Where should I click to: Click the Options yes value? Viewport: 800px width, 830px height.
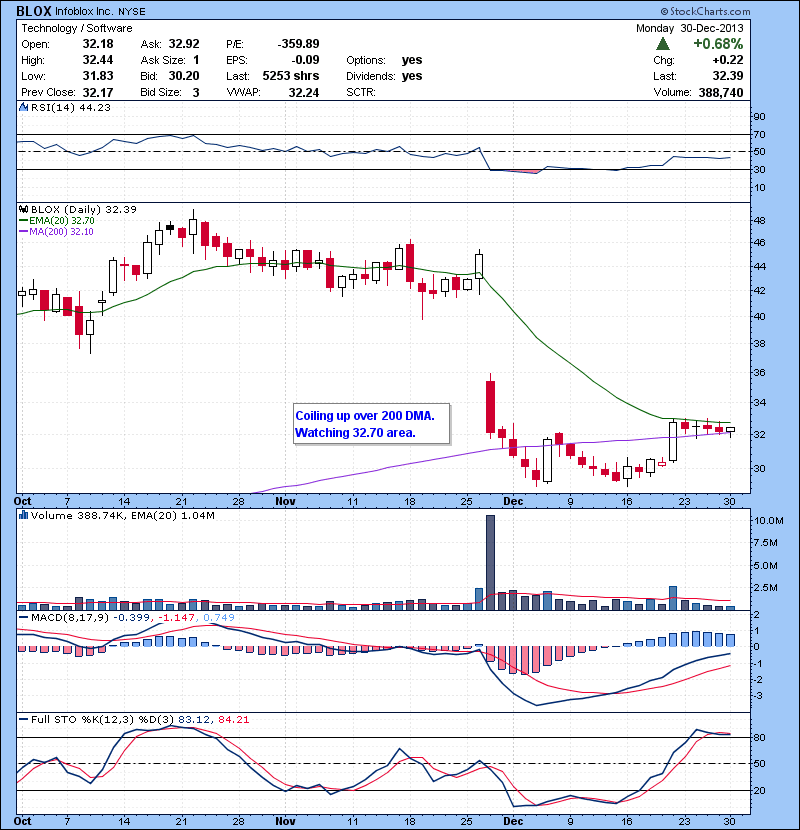(x=412, y=60)
